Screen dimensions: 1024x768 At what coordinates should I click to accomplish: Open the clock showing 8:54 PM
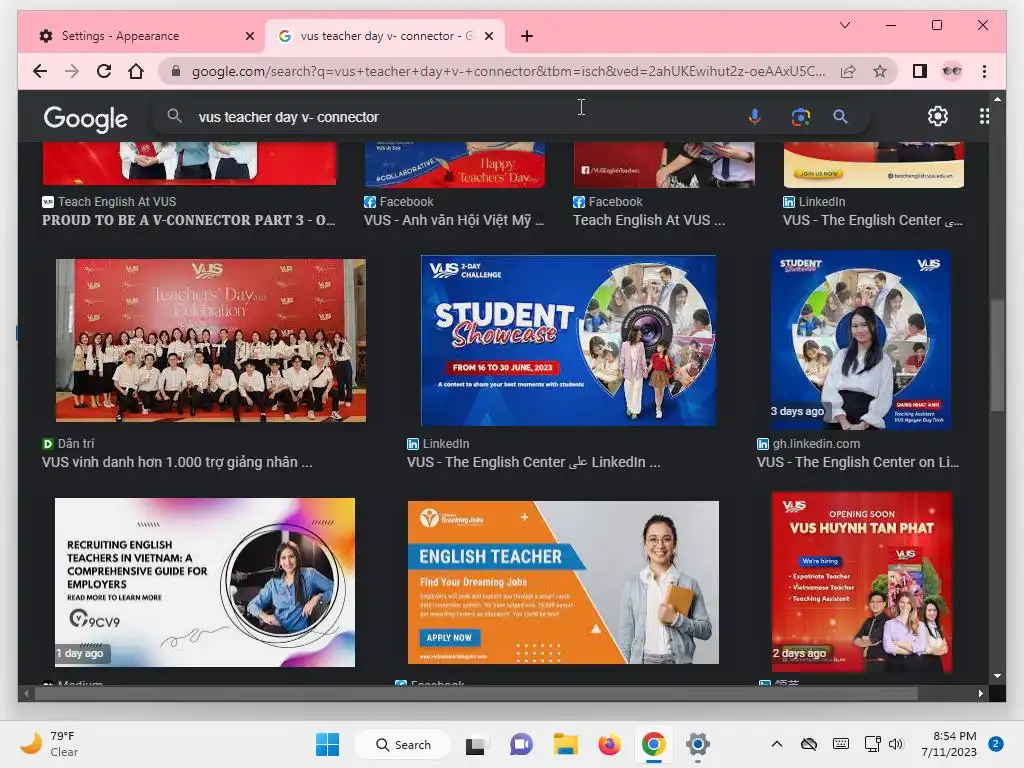(949, 744)
